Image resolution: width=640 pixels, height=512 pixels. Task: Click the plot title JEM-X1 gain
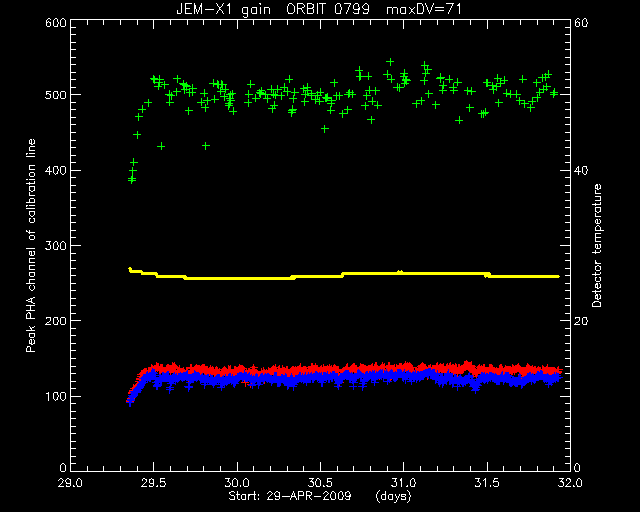pos(223,9)
